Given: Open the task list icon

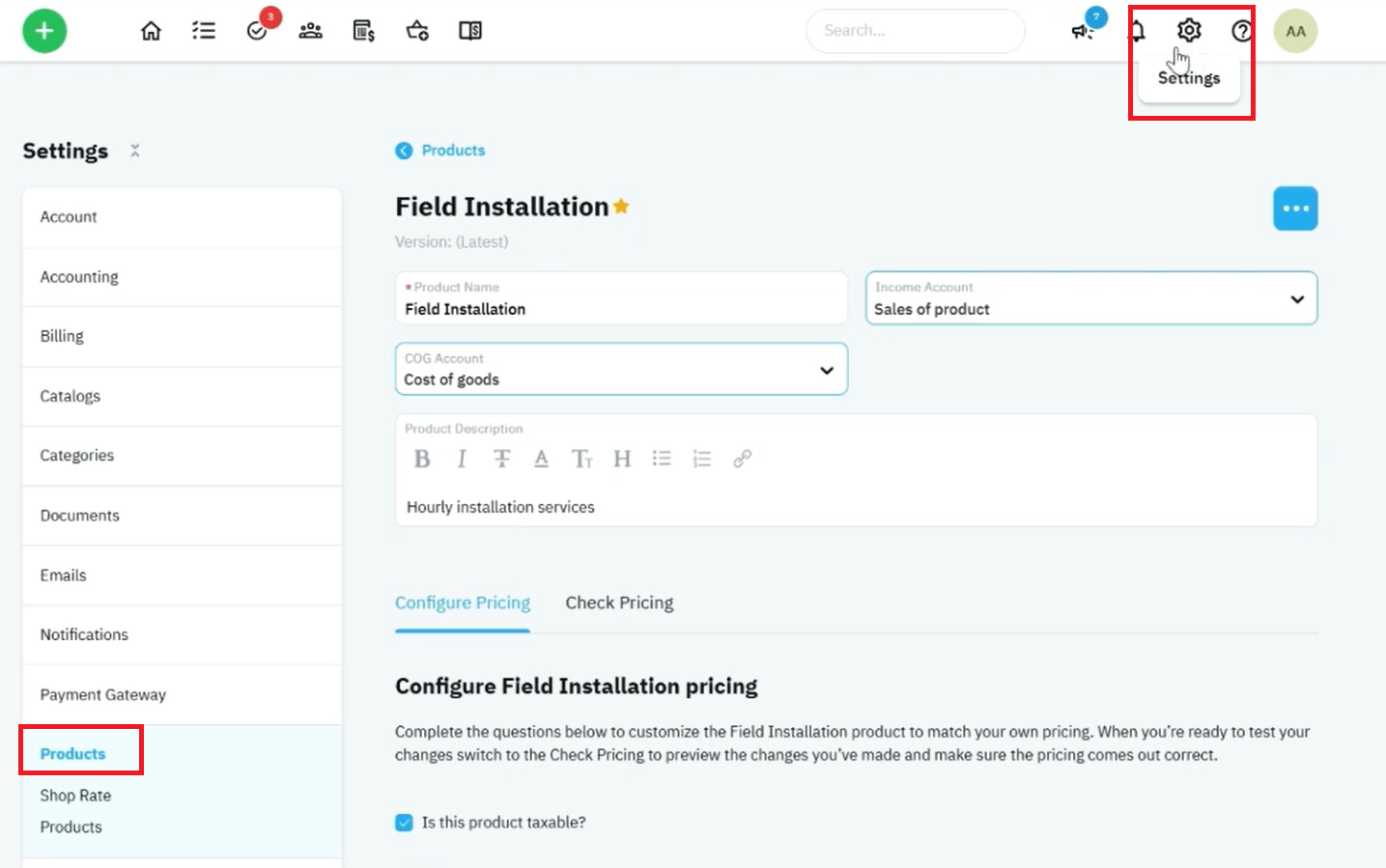Looking at the screenshot, I should 204,31.
